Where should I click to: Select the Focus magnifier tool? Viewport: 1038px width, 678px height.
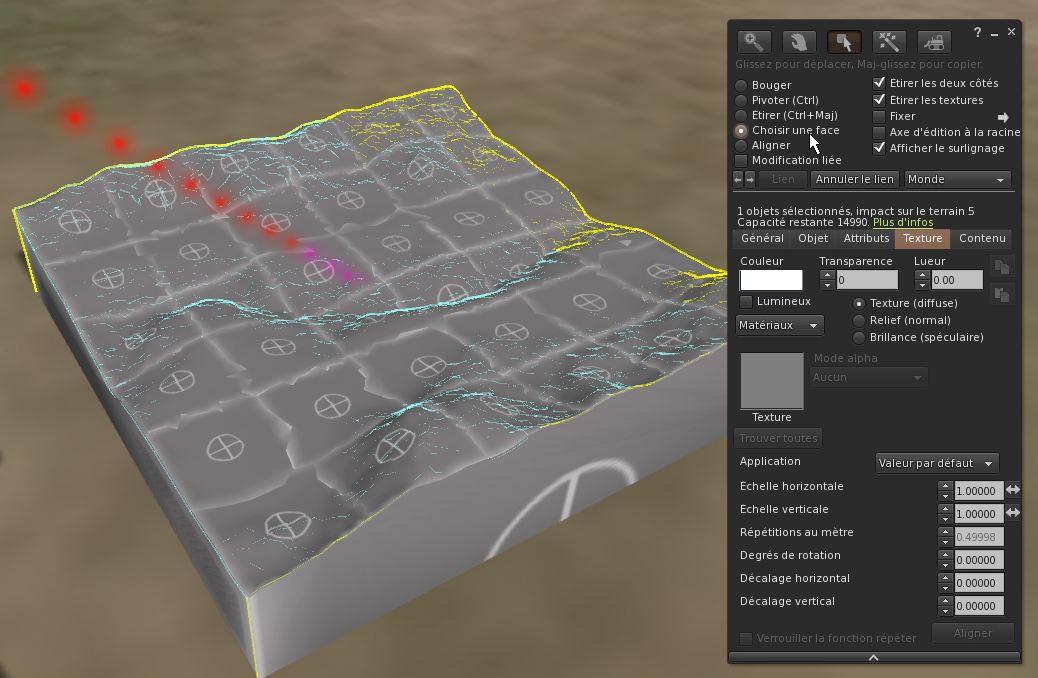tap(754, 42)
